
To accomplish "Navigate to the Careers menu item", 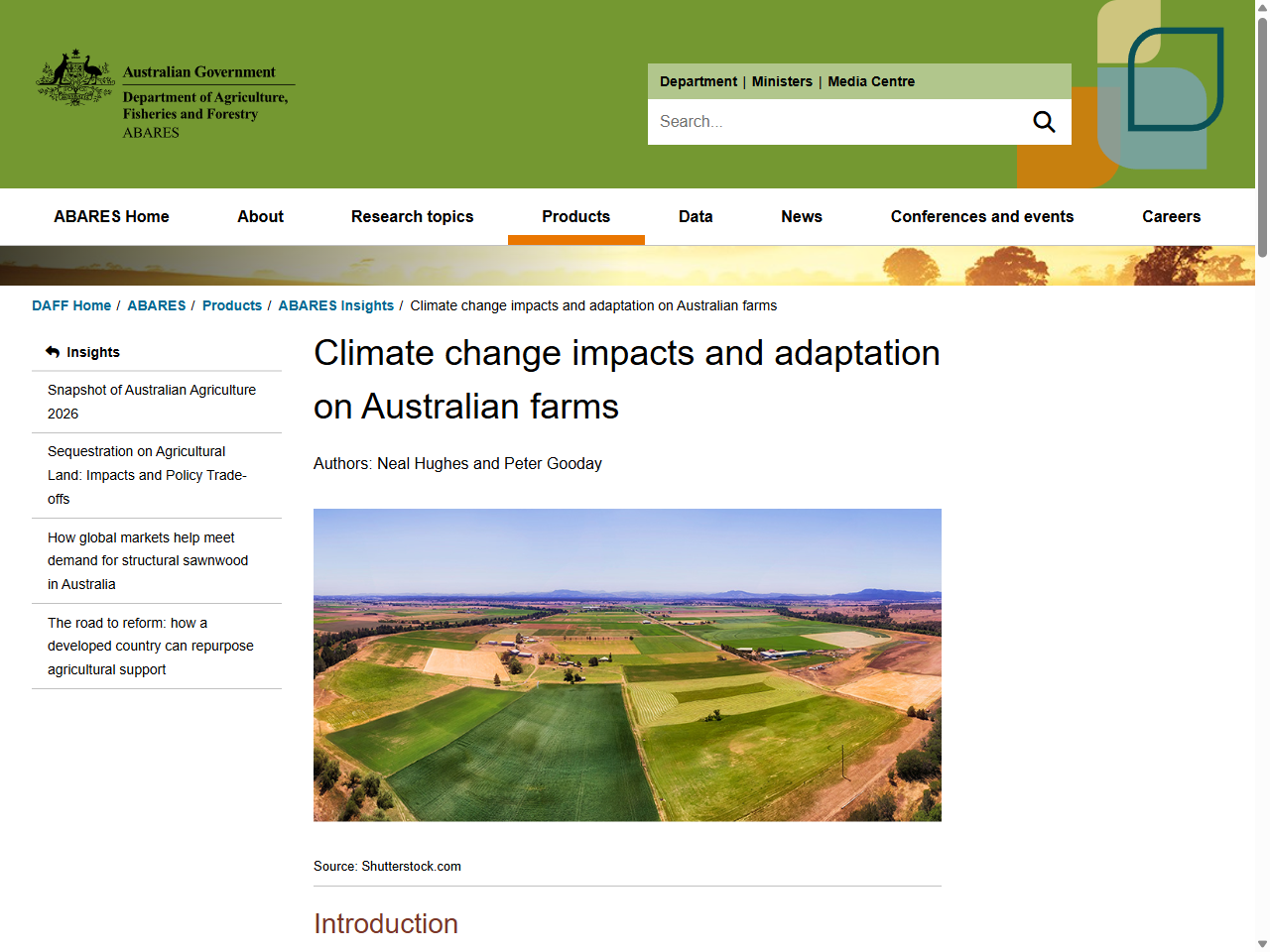I will [x=1171, y=216].
